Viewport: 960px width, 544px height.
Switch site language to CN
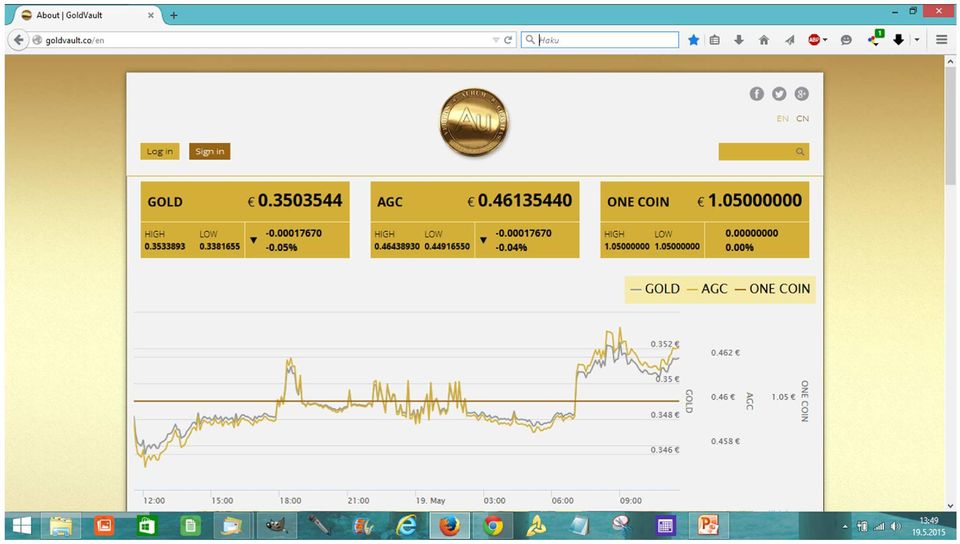point(803,119)
